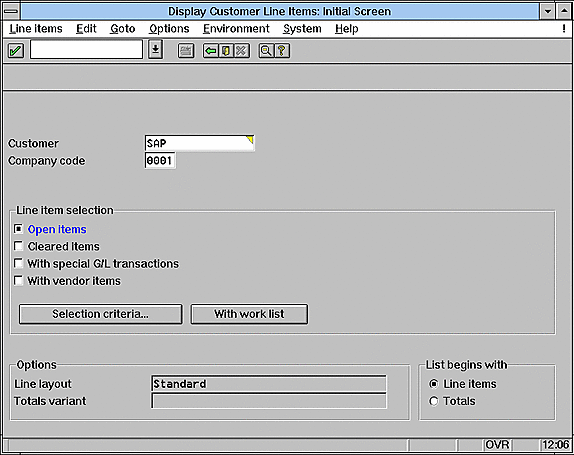574x455 pixels.
Task: Click the Selection criteria... button
Action: pyautogui.click(x=100, y=314)
